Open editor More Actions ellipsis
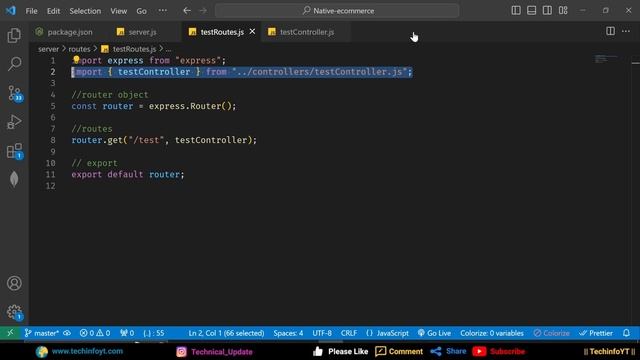This screenshot has height=360, width=640. click(626, 31)
